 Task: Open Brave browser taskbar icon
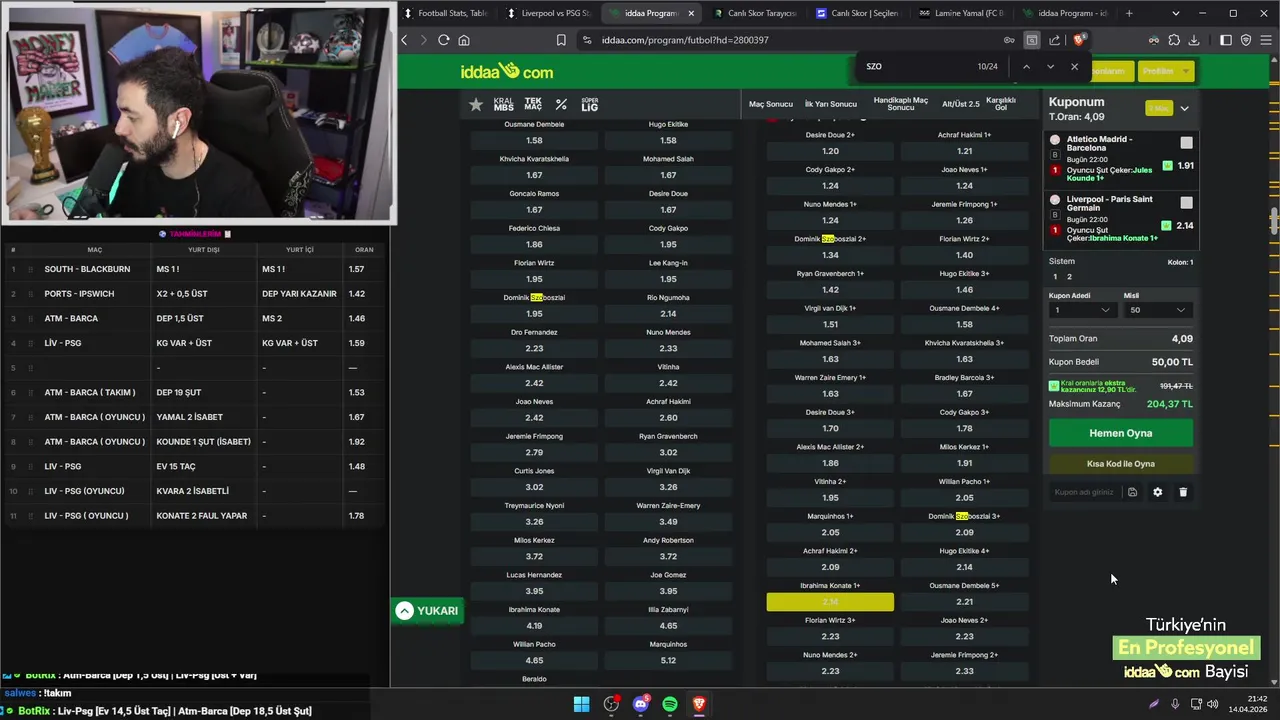coord(700,704)
